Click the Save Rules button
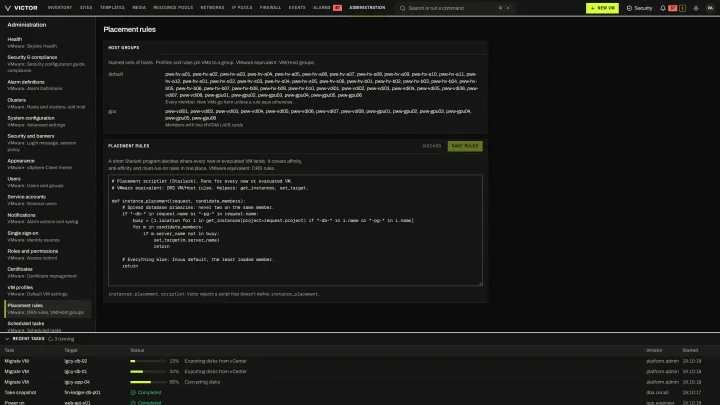 465,146
